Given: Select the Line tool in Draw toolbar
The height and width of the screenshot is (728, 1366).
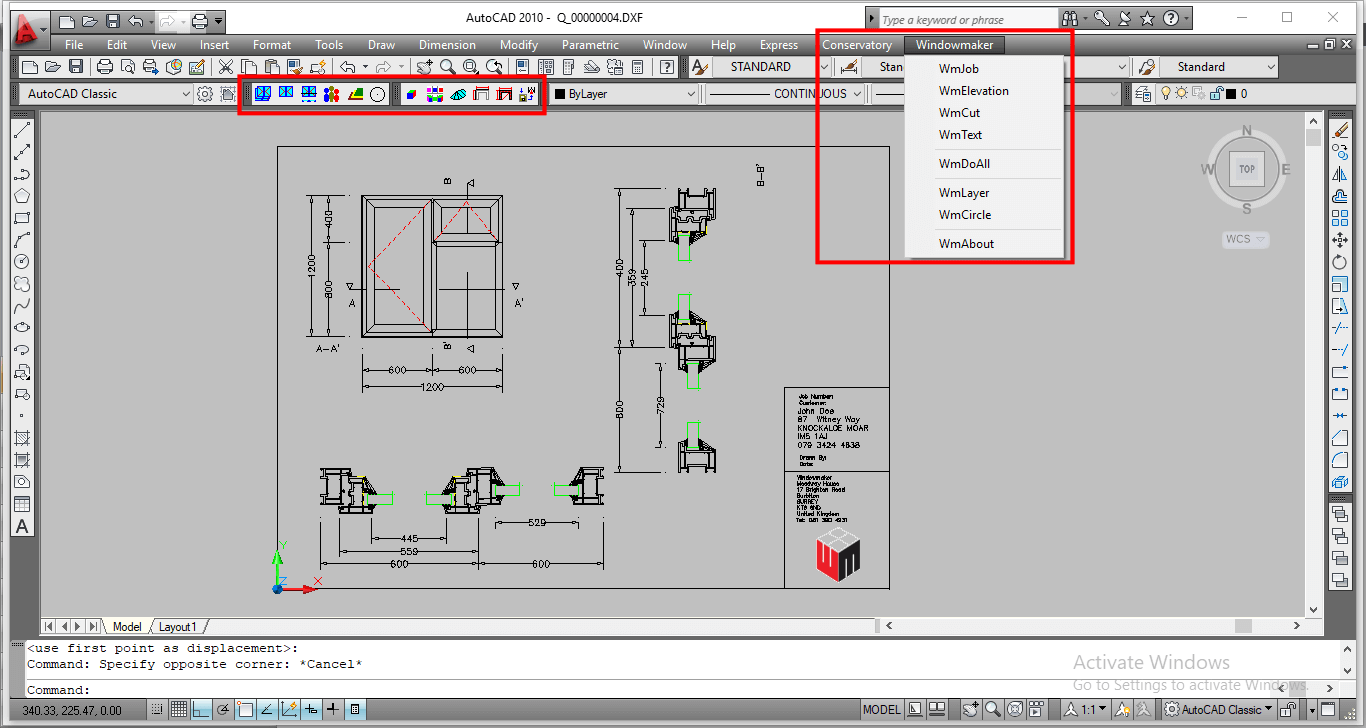Looking at the screenshot, I should coord(22,130).
